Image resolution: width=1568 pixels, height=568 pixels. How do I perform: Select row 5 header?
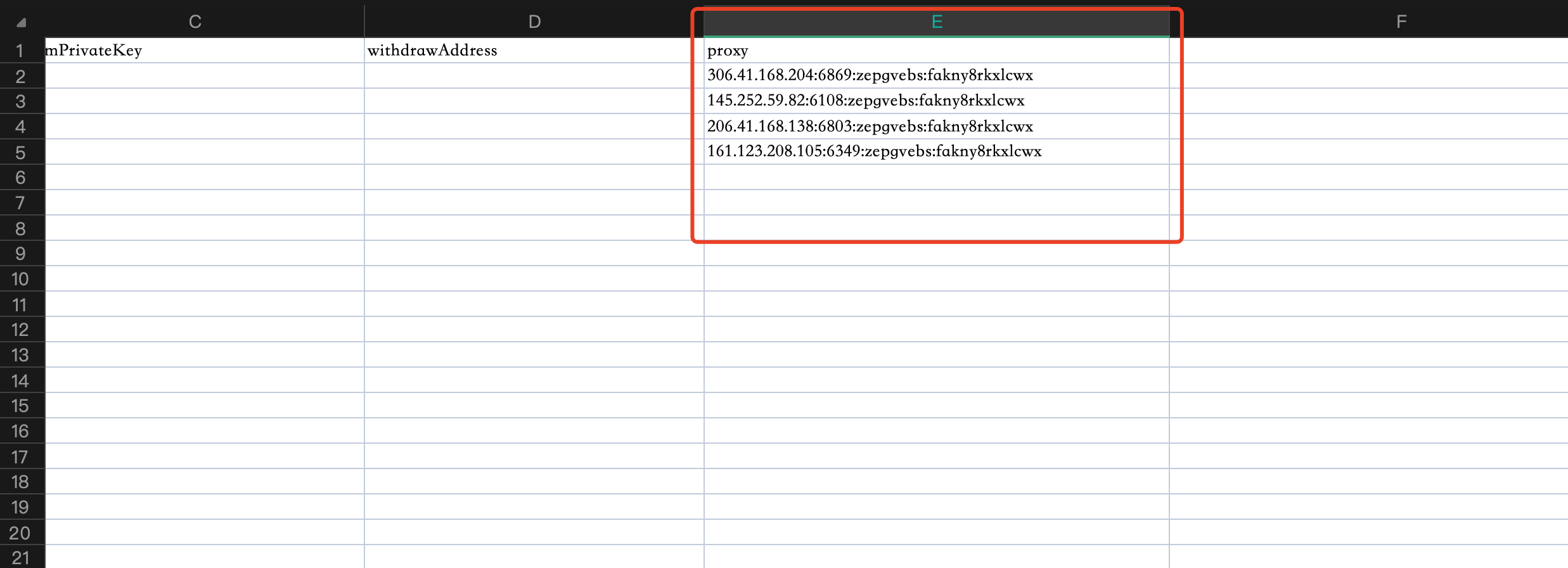click(x=20, y=152)
